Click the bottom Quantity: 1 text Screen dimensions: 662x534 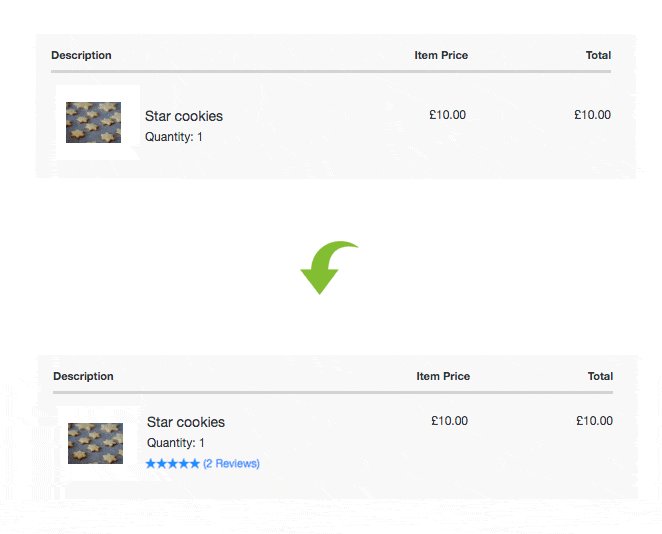point(176,443)
